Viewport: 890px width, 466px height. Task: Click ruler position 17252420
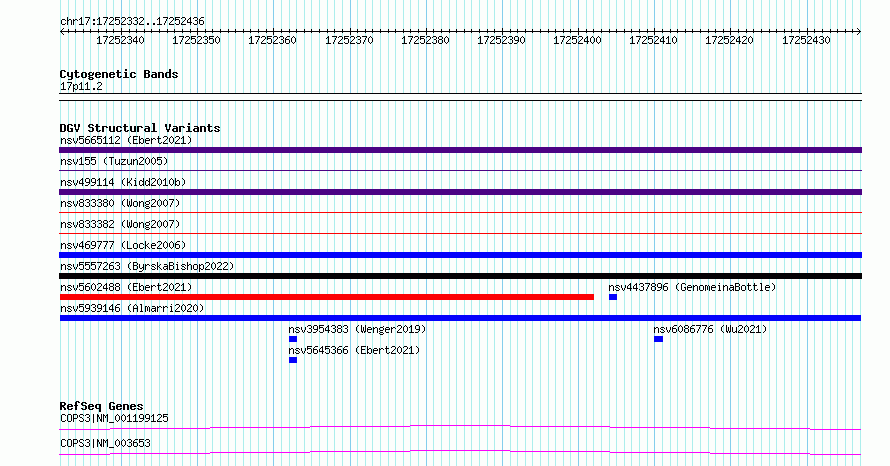pyautogui.click(x=729, y=40)
